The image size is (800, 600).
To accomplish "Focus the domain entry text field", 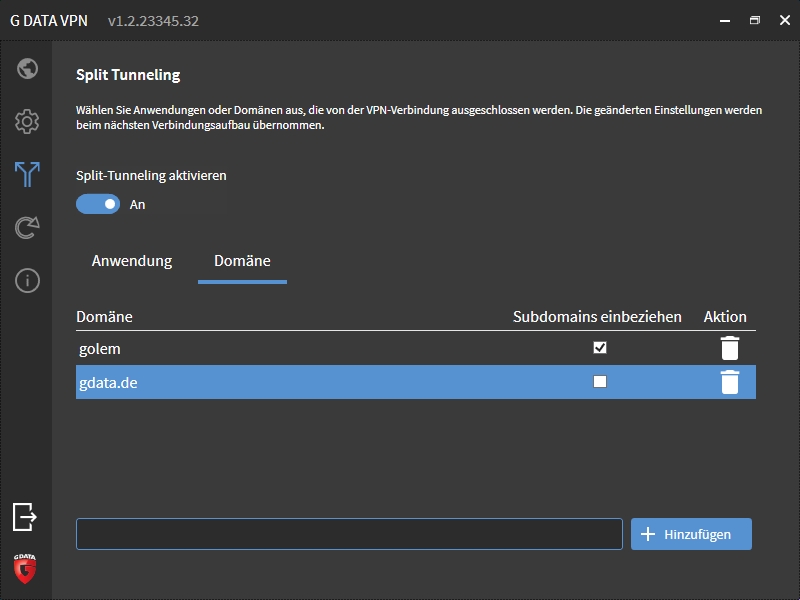I will 349,534.
